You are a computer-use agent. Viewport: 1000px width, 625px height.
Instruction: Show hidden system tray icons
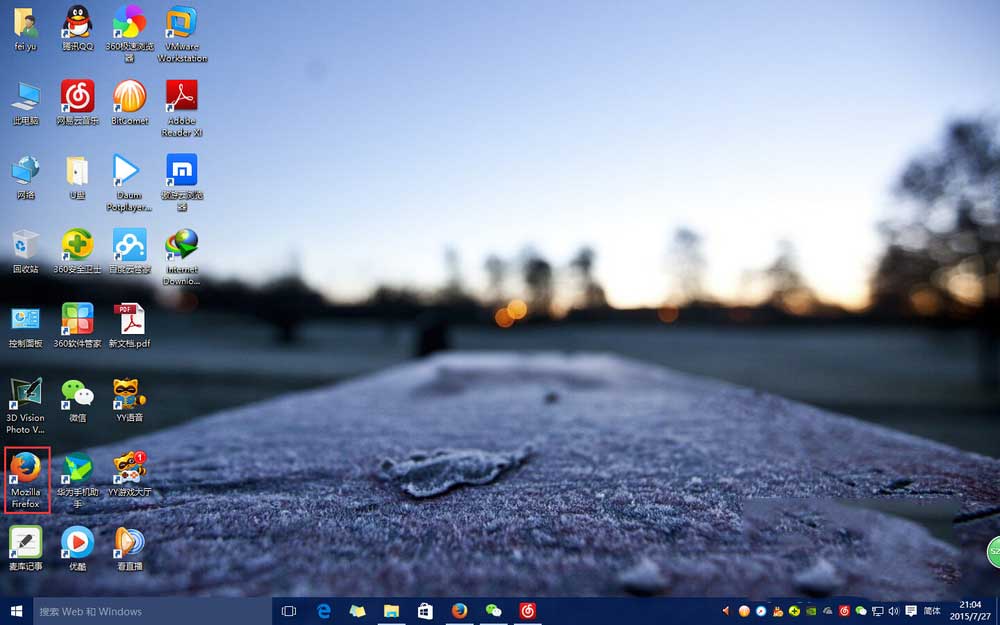point(726,611)
